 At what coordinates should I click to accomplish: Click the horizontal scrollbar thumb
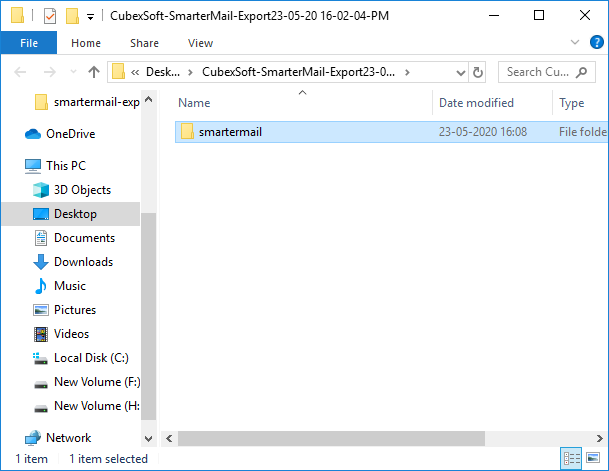tap(331, 439)
